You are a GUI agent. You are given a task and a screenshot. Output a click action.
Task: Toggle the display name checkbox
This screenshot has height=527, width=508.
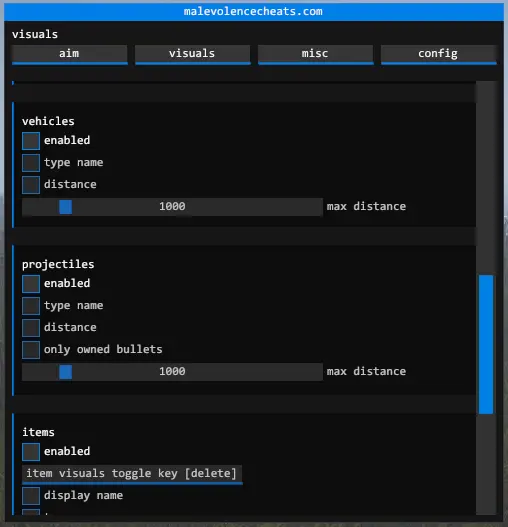[x=31, y=496]
